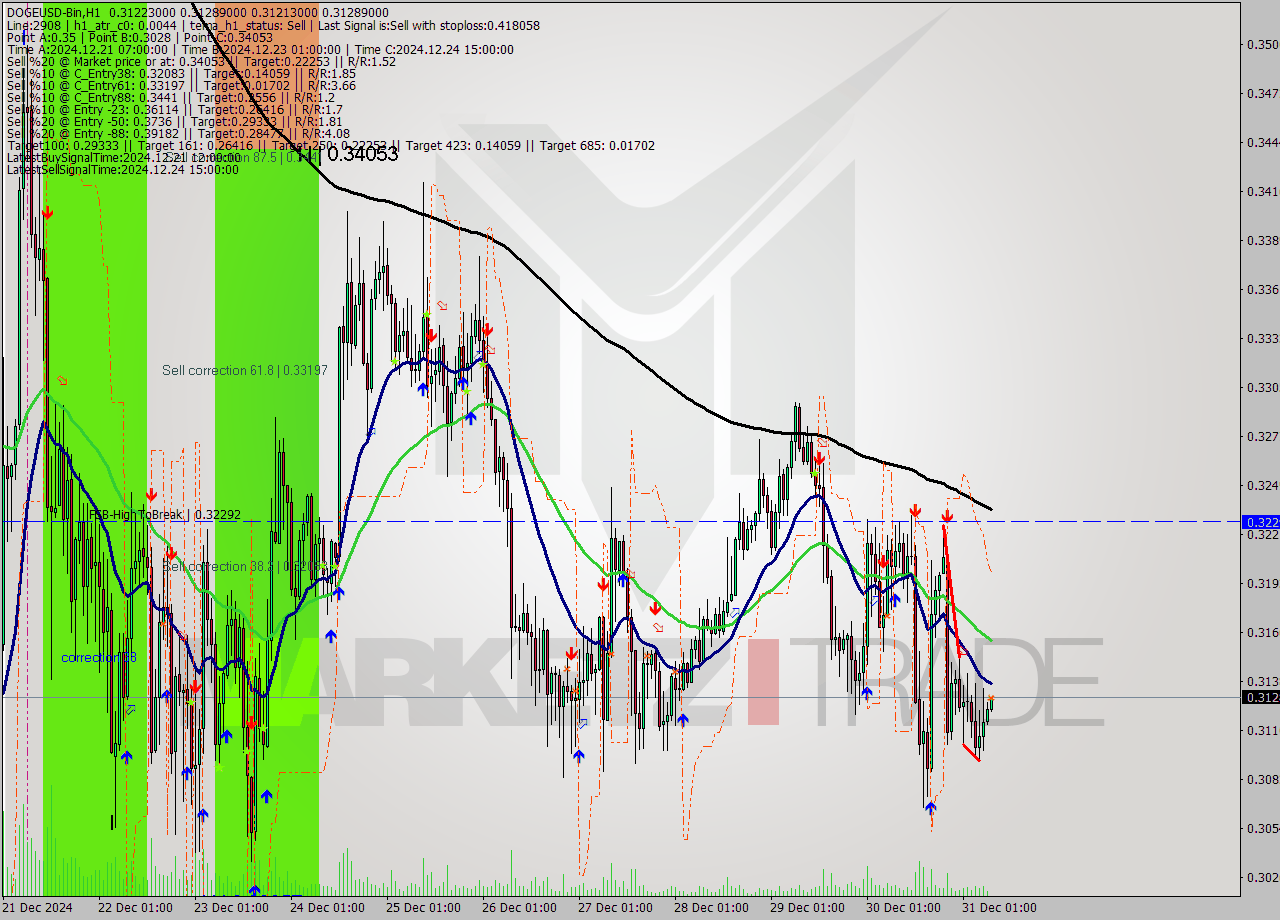
Task: Click the 0.333 price axis label
Action: tap(1262, 338)
